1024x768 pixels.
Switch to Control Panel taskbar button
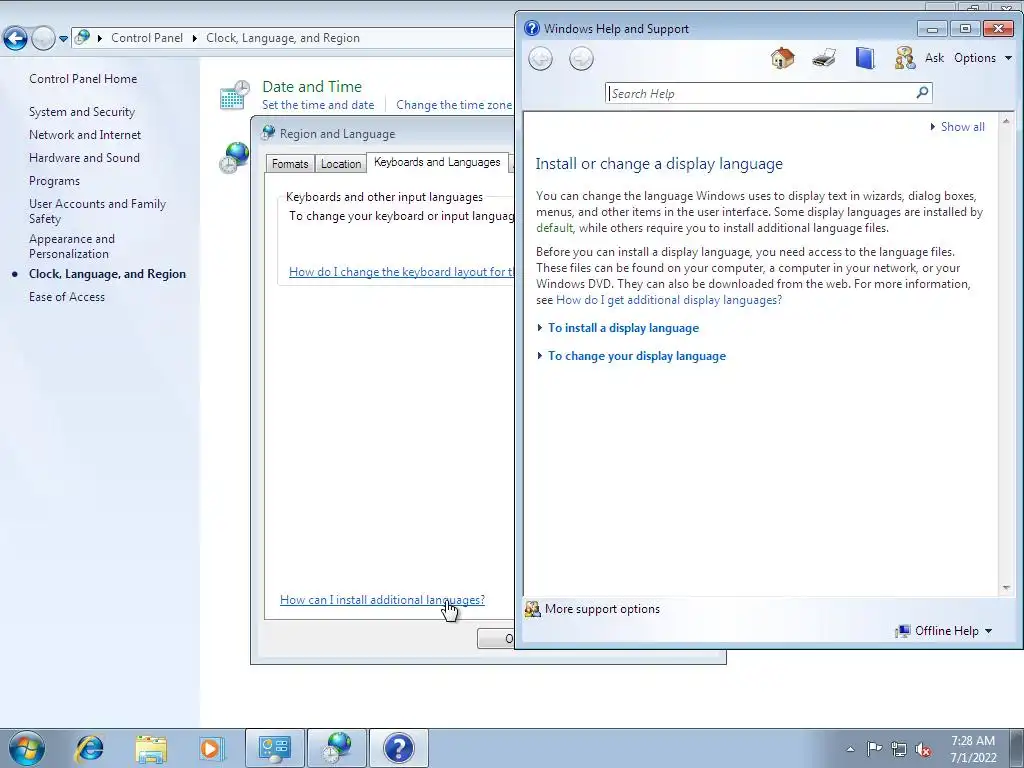pyautogui.click(x=274, y=748)
